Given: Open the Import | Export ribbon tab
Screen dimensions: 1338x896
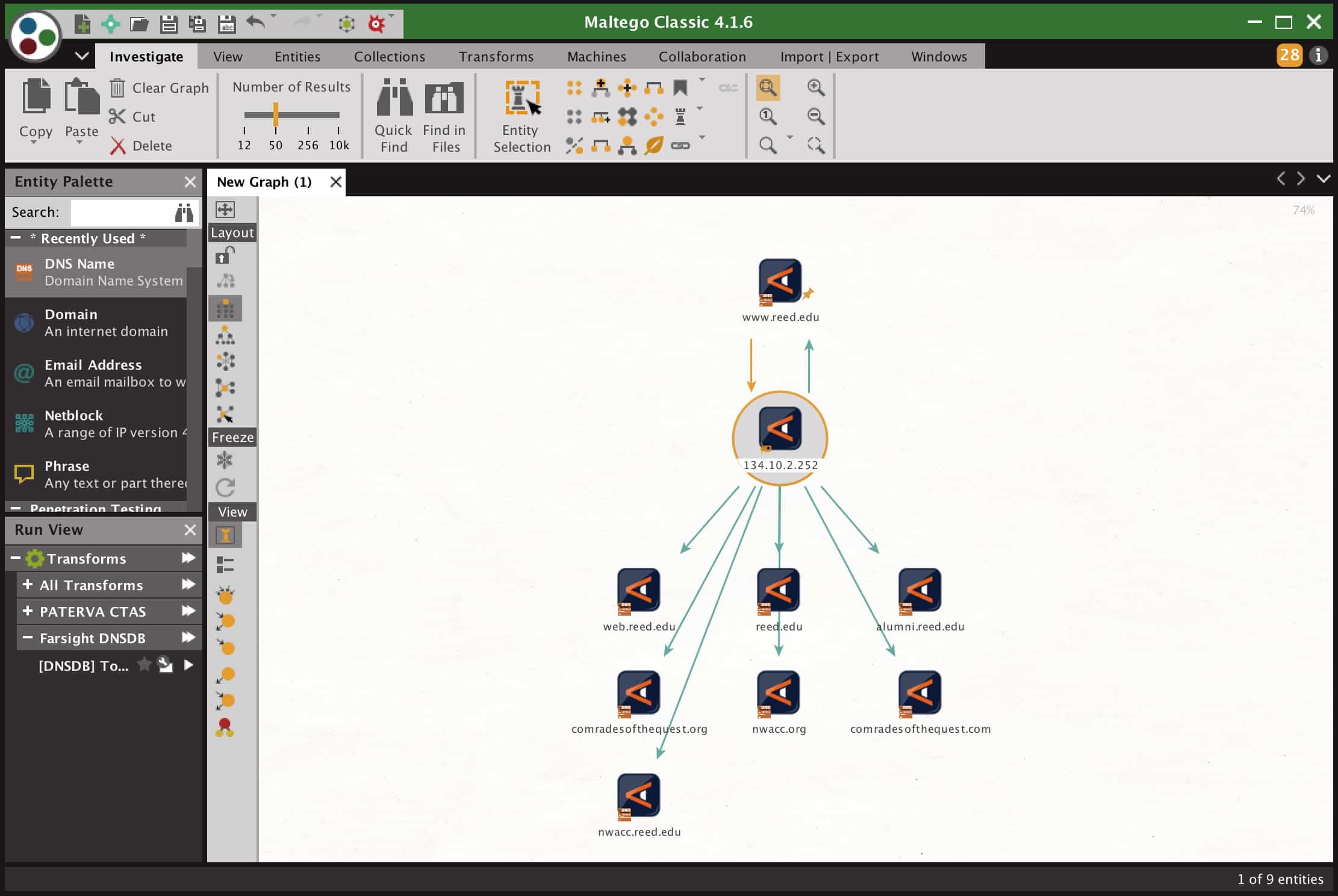Looking at the screenshot, I should 830,57.
